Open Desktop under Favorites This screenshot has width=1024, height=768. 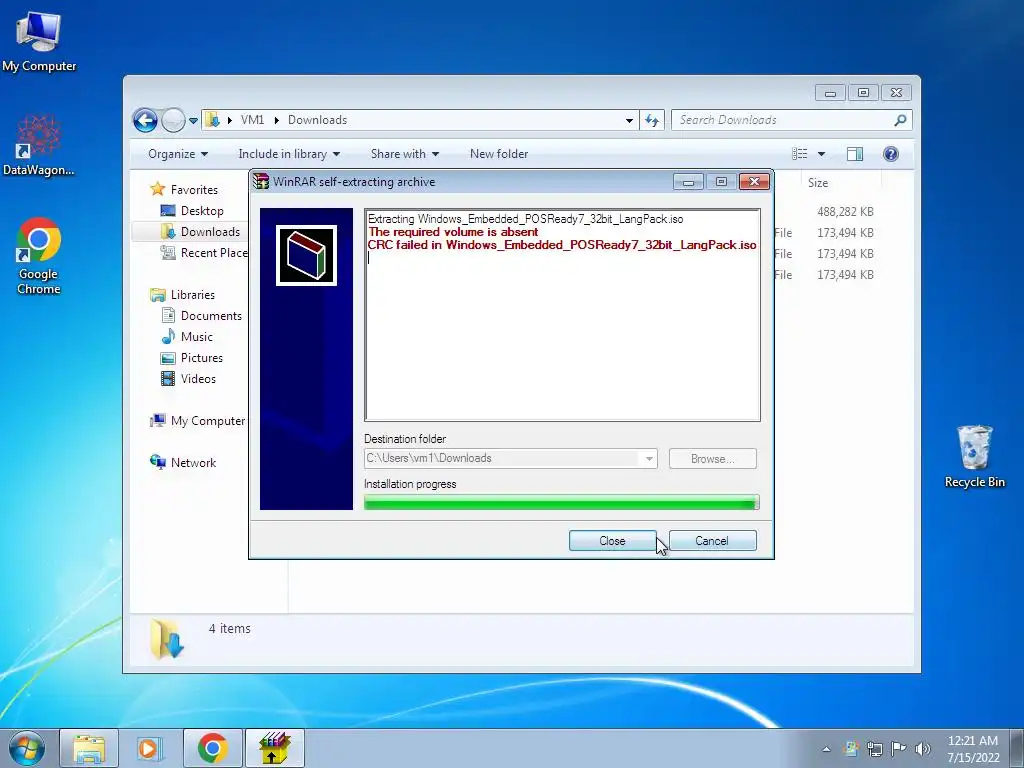click(192, 211)
